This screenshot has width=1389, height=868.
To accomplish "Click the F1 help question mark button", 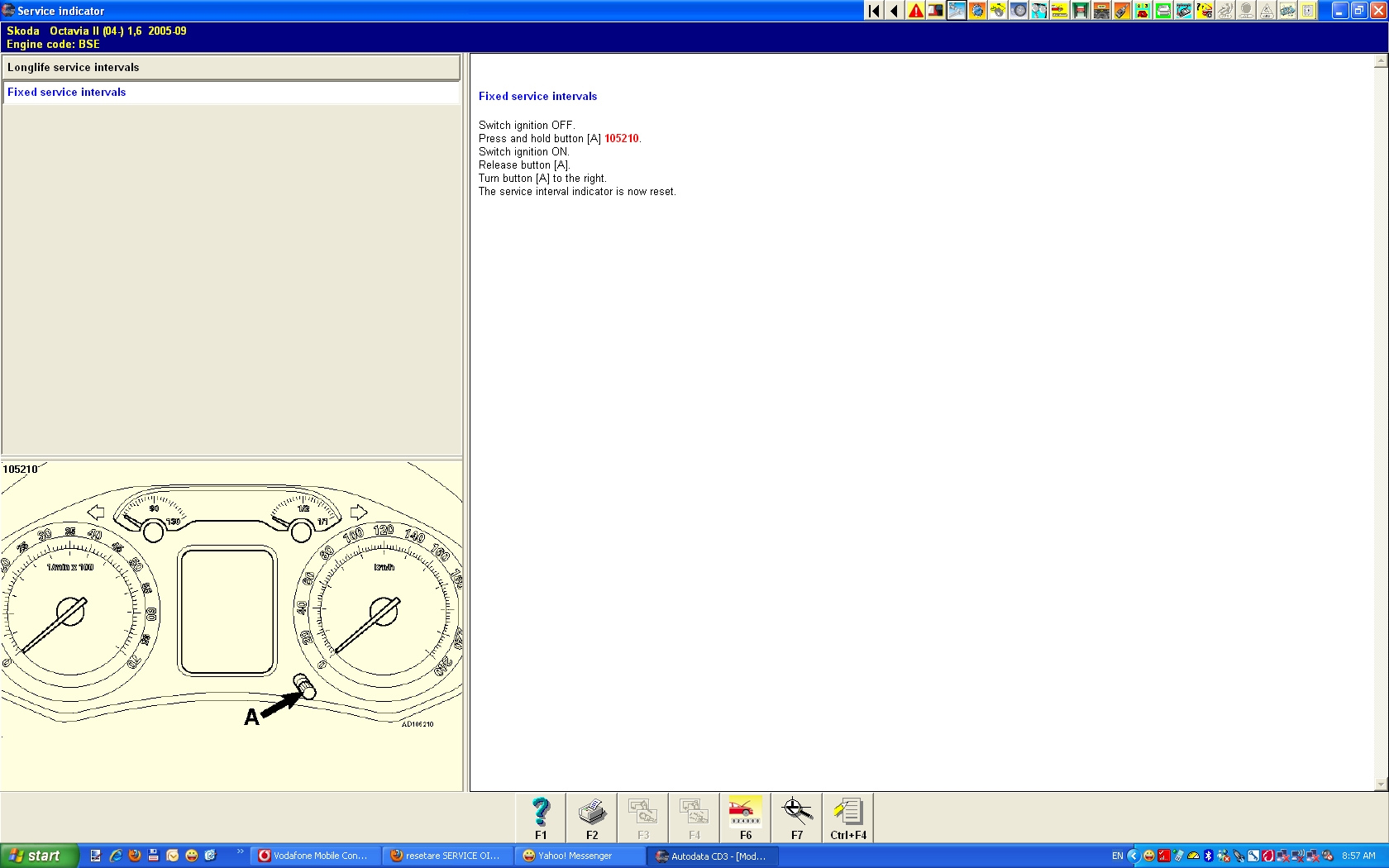I will (x=541, y=818).
